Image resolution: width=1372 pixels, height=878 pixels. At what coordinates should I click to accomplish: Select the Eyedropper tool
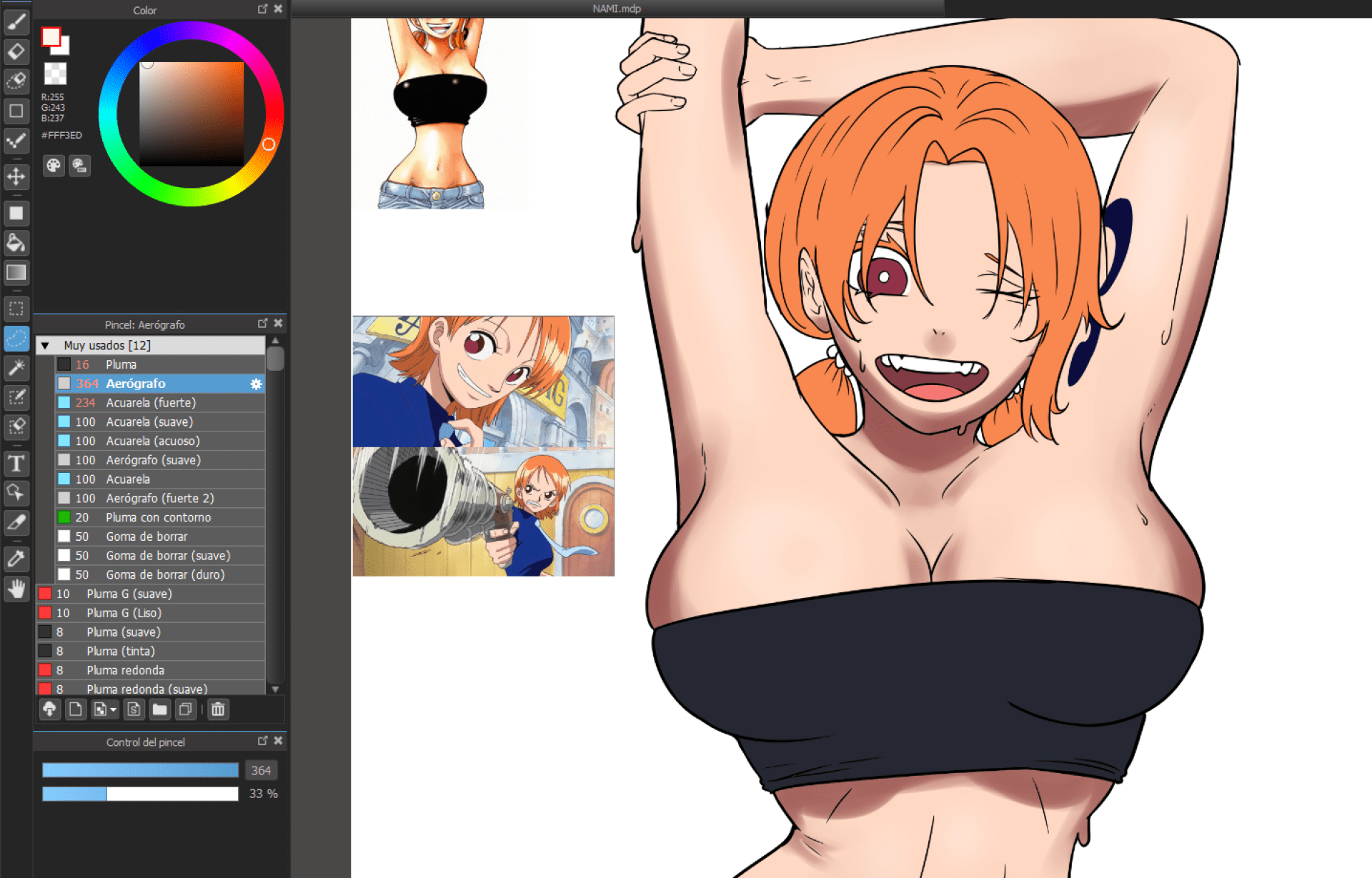tap(16, 558)
